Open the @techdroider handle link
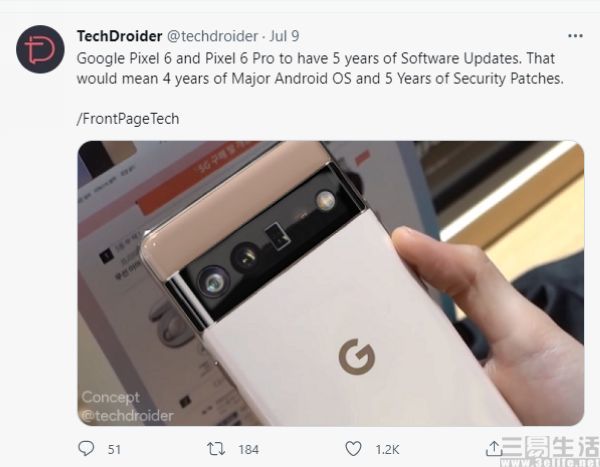Viewport: 600px width, 467px height. [x=212, y=36]
